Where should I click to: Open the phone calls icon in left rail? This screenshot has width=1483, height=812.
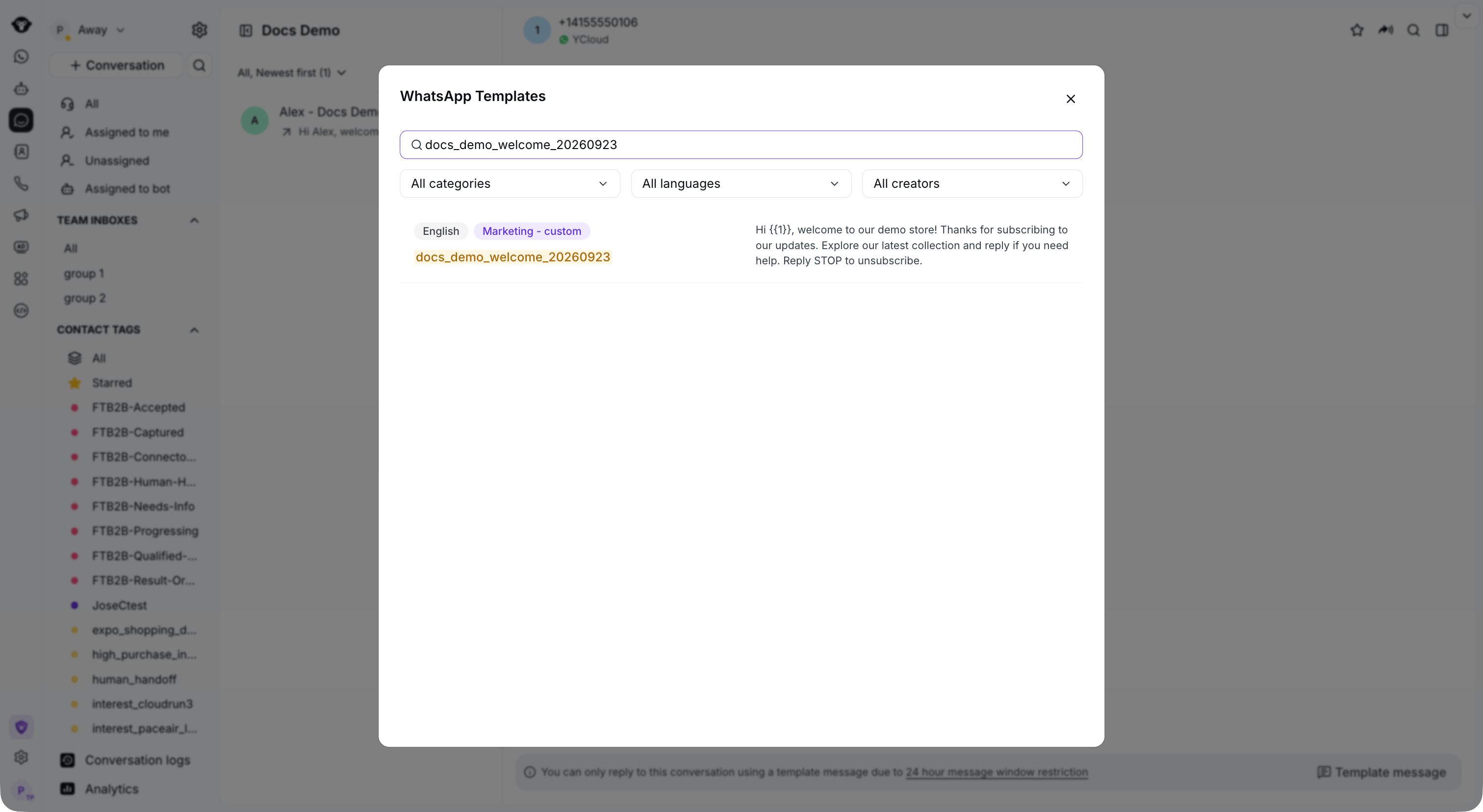21,183
